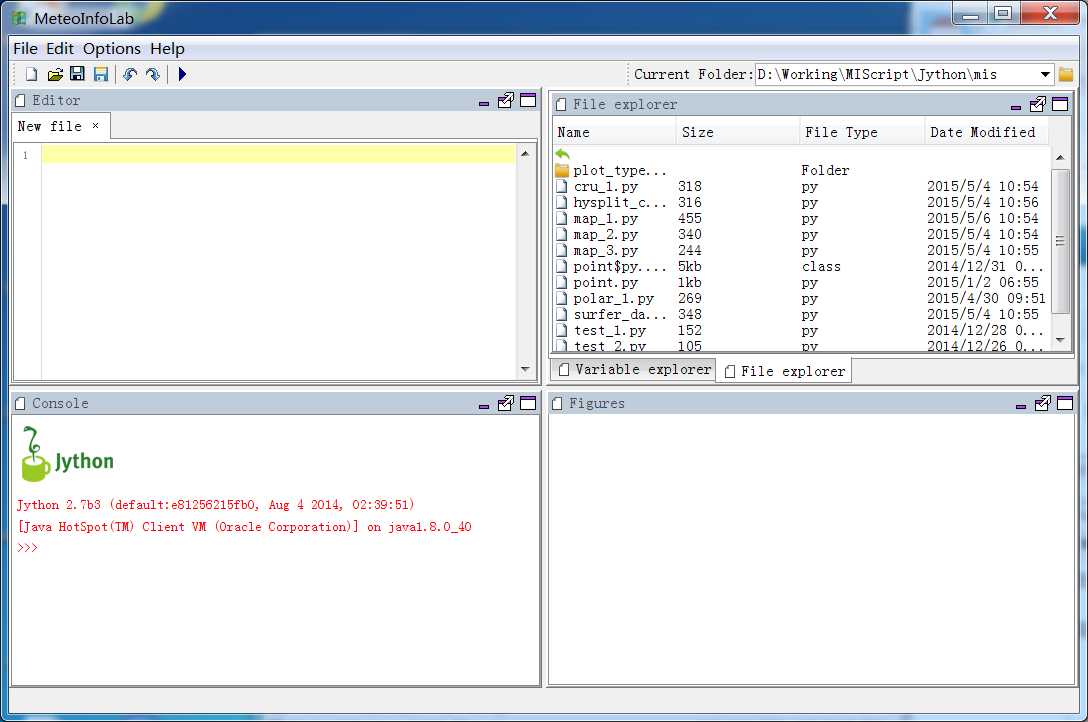Viewport: 1088px width, 722px height.
Task: Save the script with the black floppy icon
Action: tap(78, 74)
